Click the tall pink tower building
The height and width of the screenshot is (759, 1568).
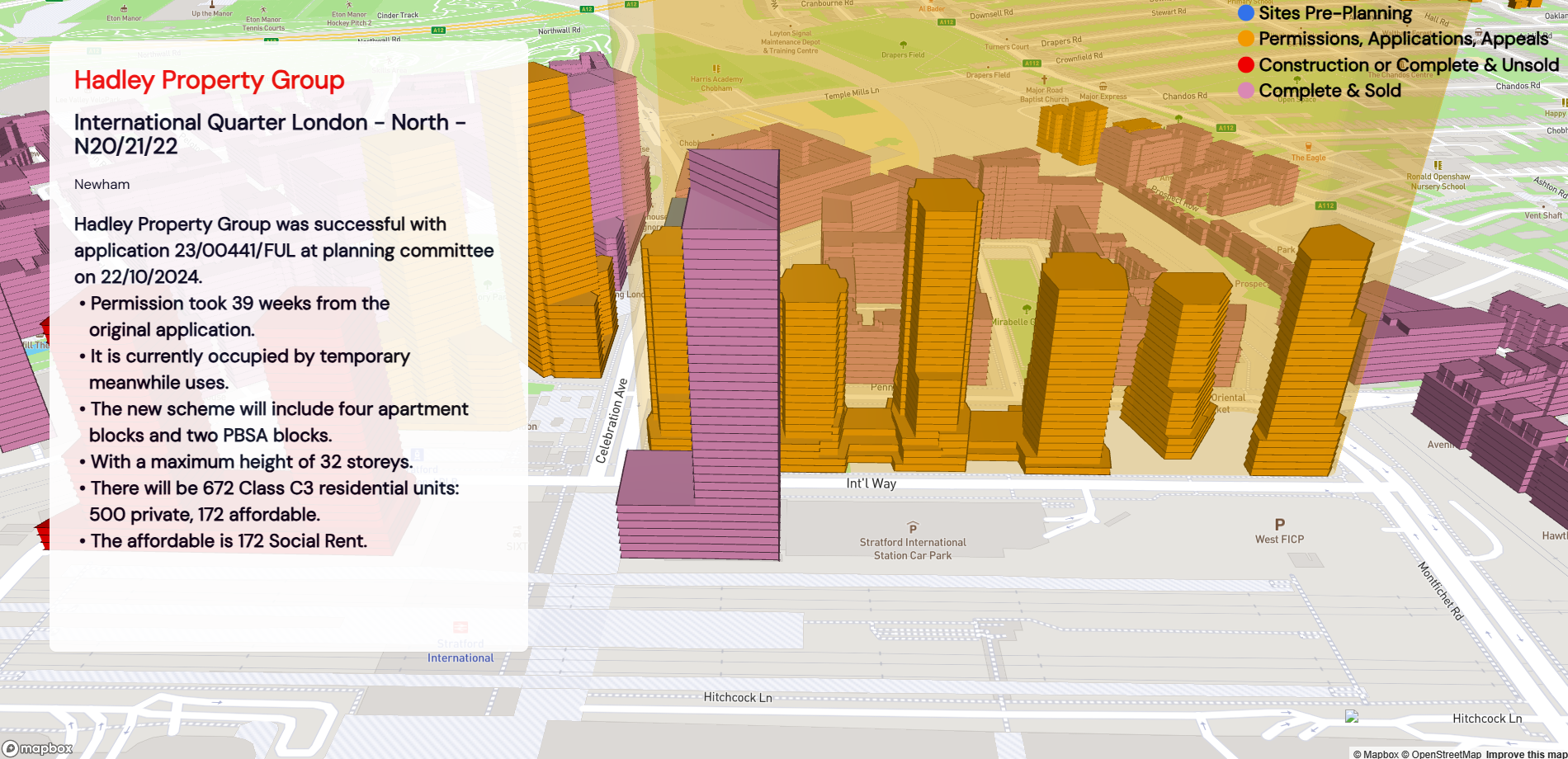[x=733, y=355]
